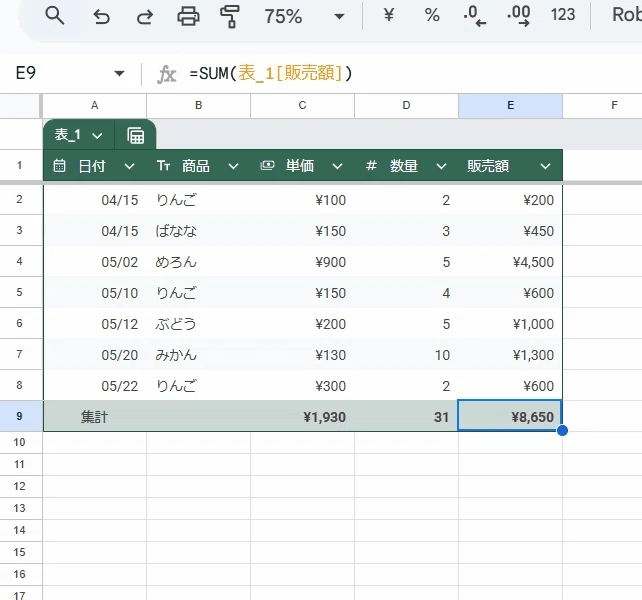This screenshot has width=642, height=600.
Task: Activate the paint format roller tool
Action: pyautogui.click(x=230, y=16)
